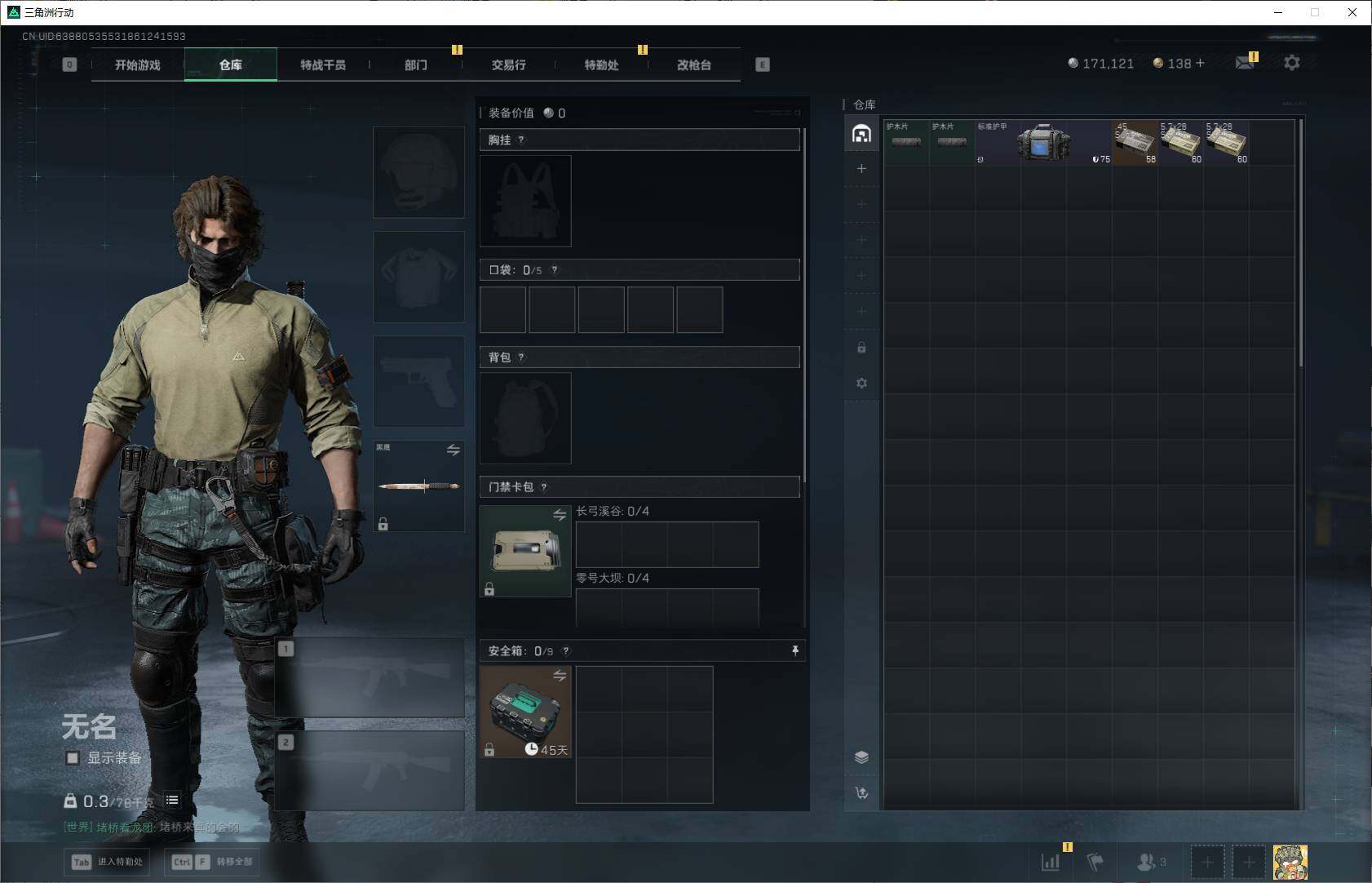Open the settings gear in top bar

click(x=1291, y=63)
